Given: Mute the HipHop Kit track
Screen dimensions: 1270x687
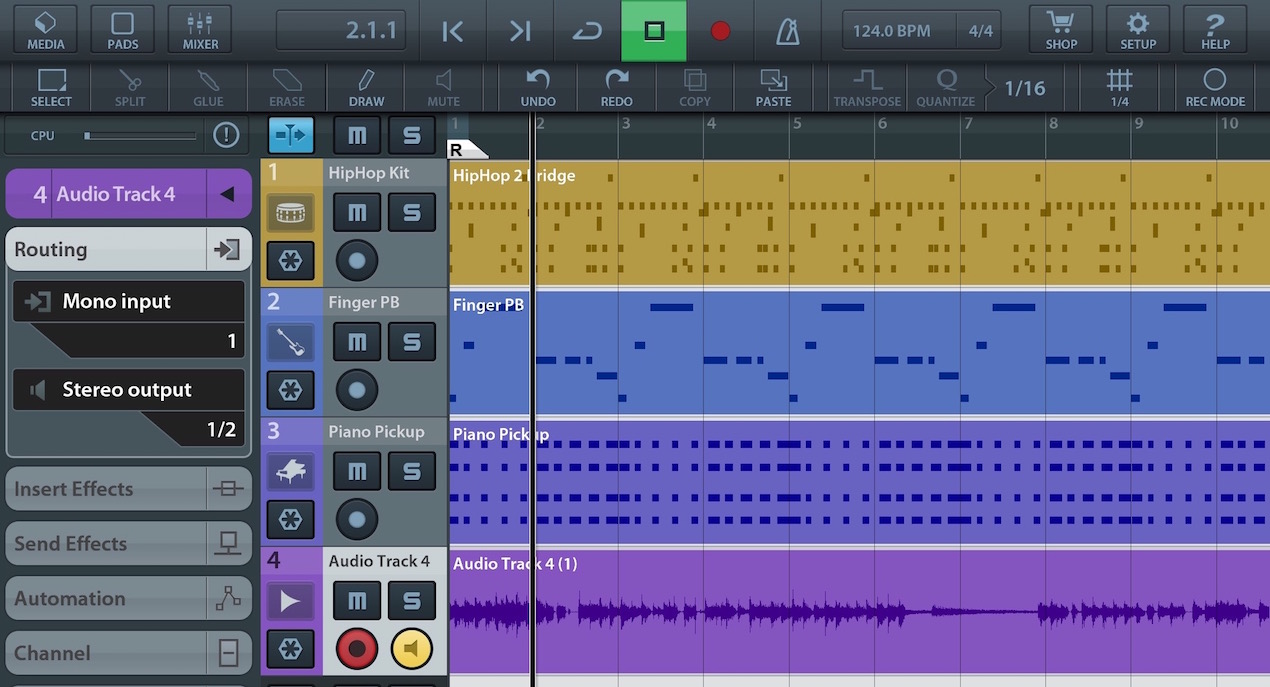Looking at the screenshot, I should tap(357, 212).
